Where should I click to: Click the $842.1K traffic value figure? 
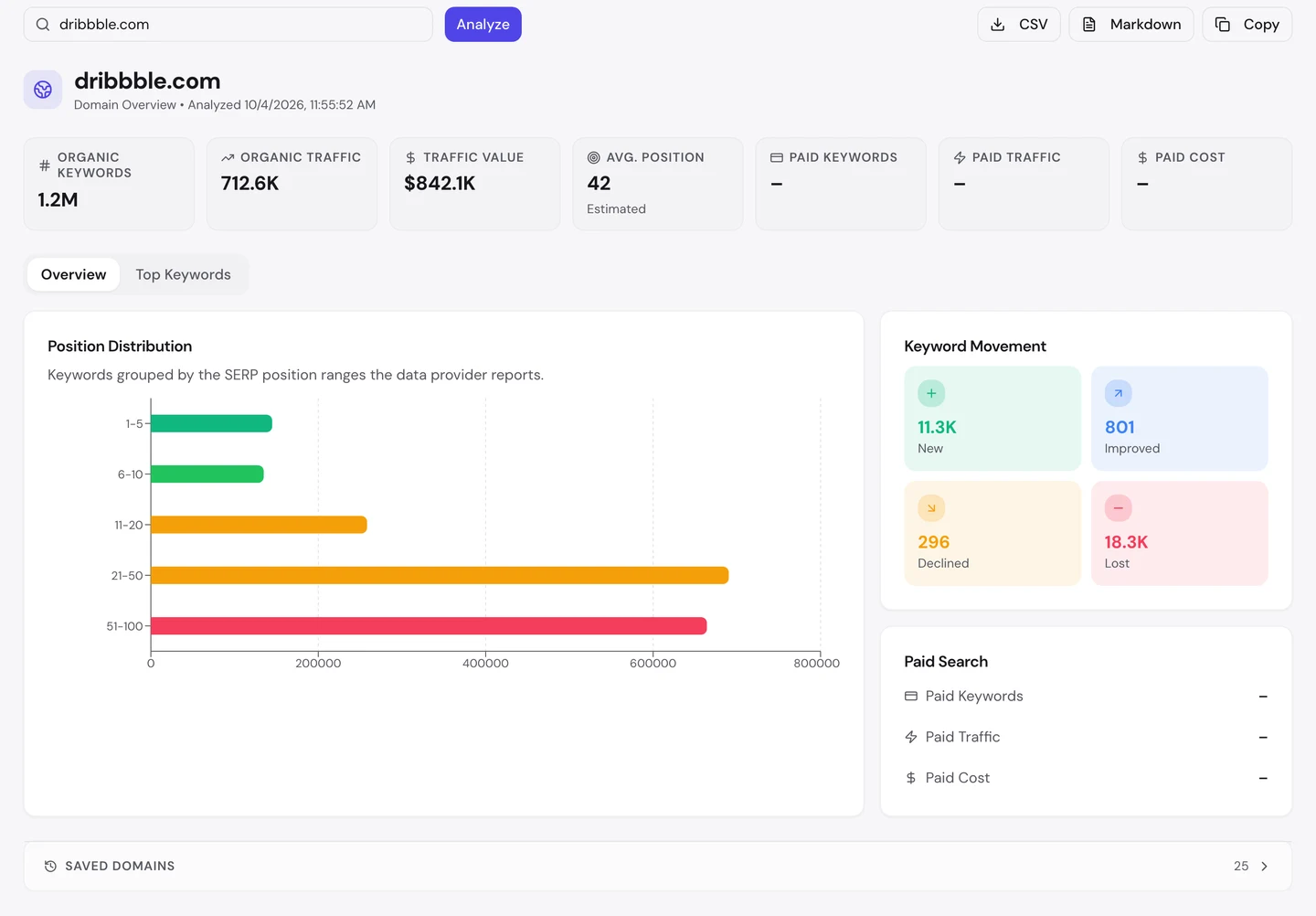440,184
